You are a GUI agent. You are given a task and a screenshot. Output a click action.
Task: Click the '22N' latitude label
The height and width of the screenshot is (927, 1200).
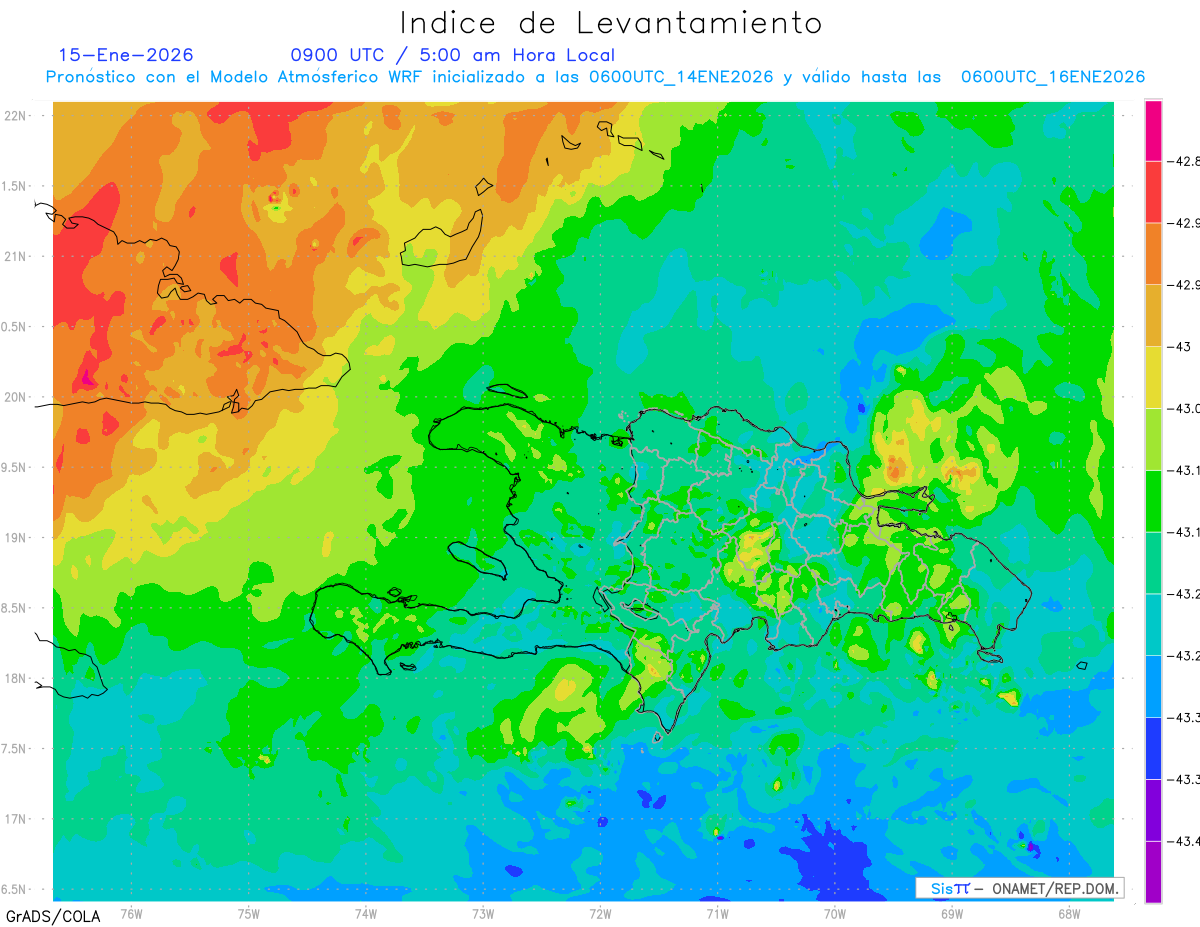point(16,115)
